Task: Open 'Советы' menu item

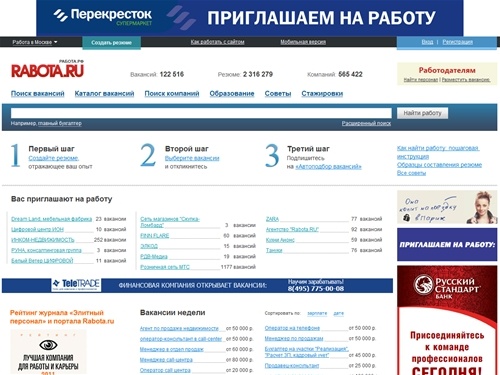Action: [278, 94]
